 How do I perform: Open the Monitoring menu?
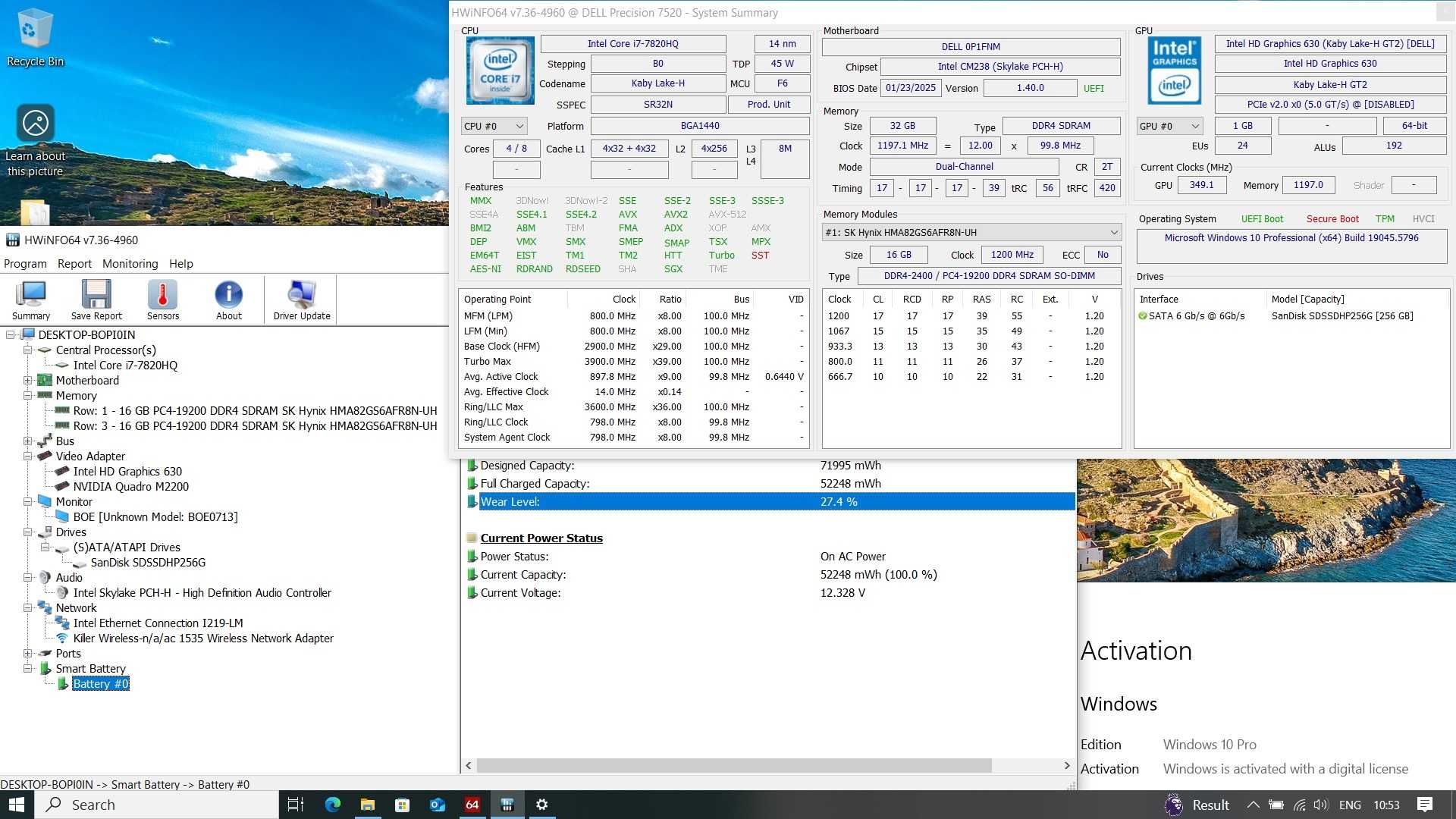pos(130,264)
